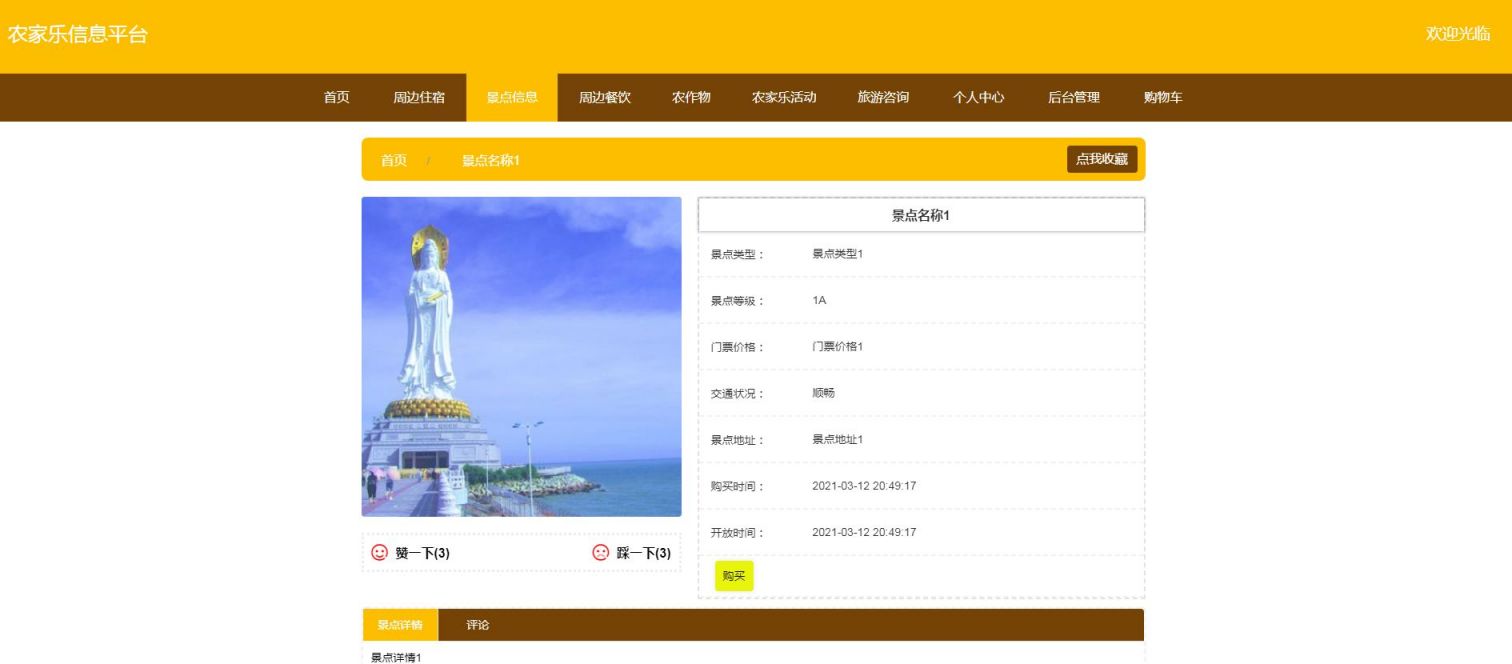This screenshot has height=664, width=1512.
Task: Navigate to 旅游咨询
Action: point(883,97)
